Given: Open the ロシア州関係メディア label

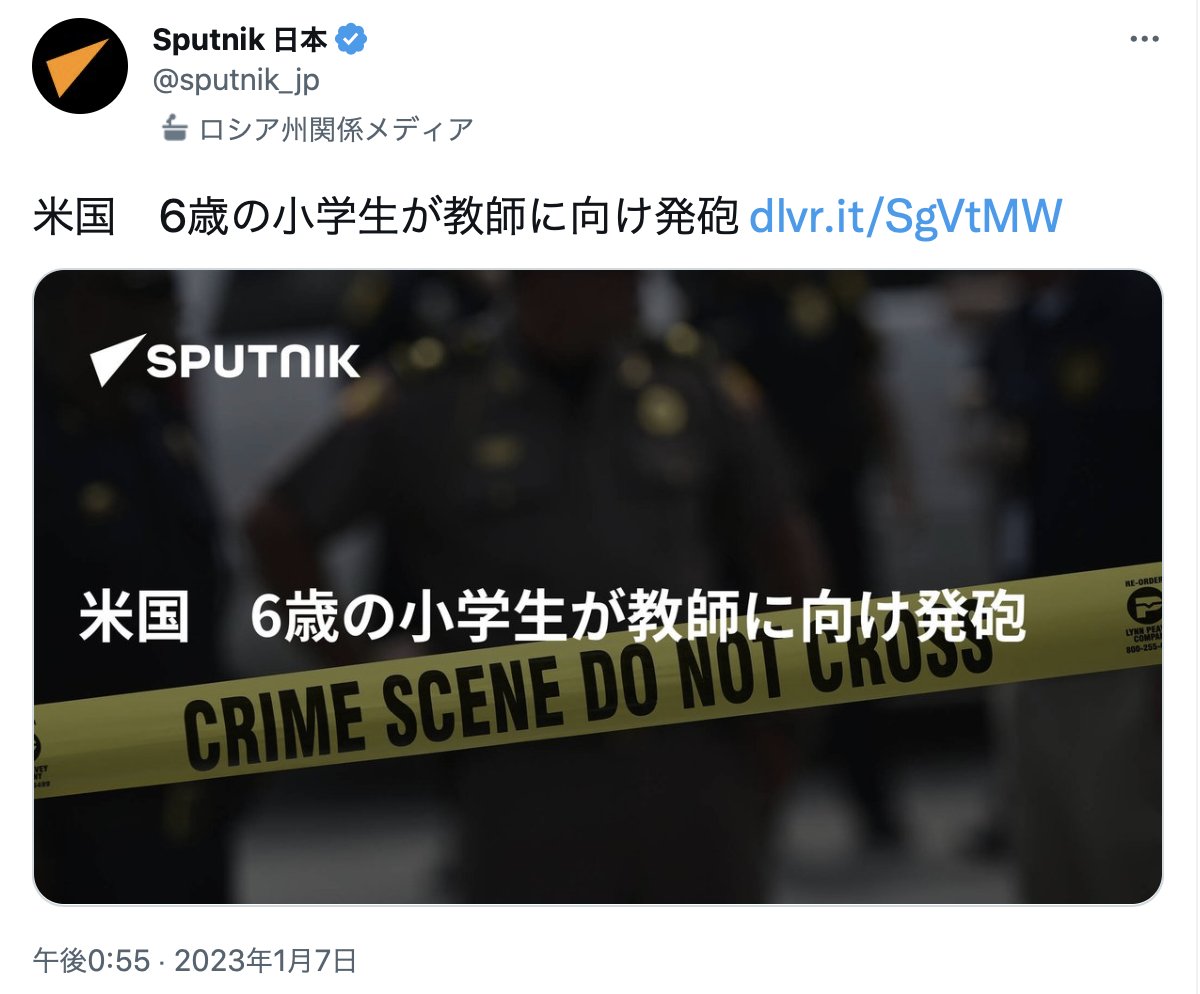Looking at the screenshot, I should 336,129.
